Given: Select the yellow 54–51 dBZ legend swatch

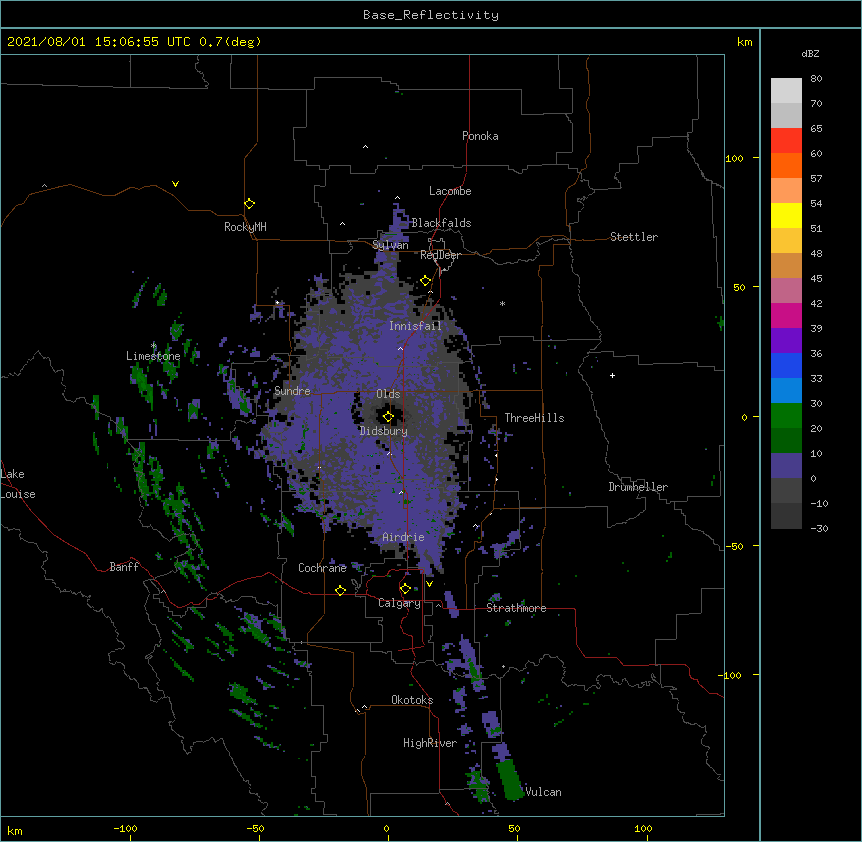Looking at the screenshot, I should tap(786, 215).
